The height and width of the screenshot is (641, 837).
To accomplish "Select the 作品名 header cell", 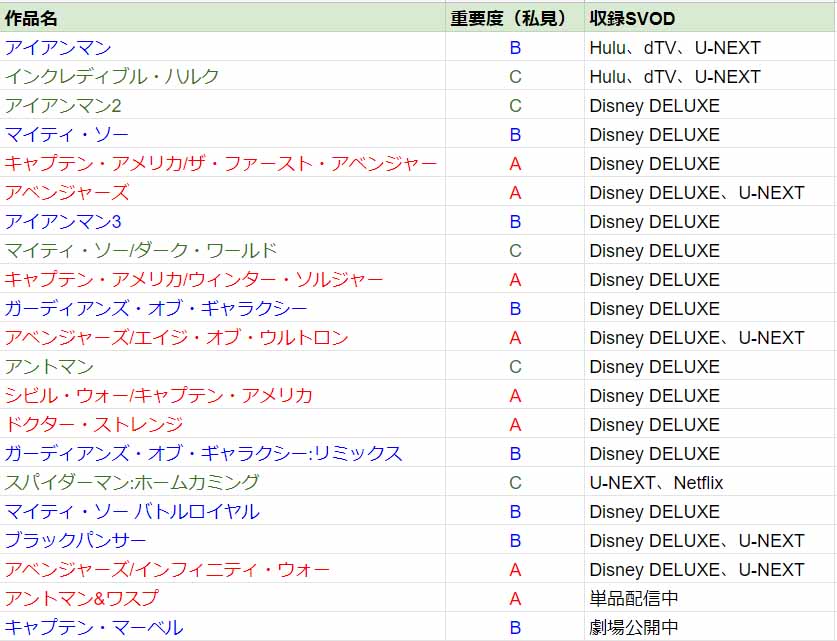I will (223, 18).
